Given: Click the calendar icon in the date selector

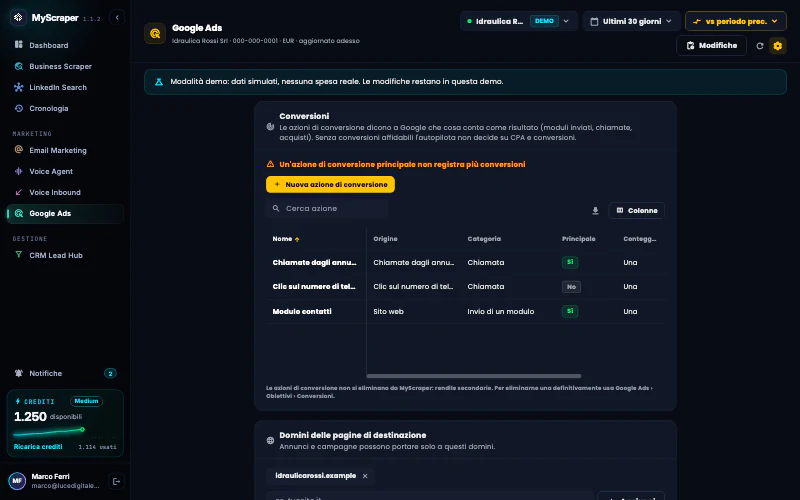Looking at the screenshot, I should [x=594, y=21].
